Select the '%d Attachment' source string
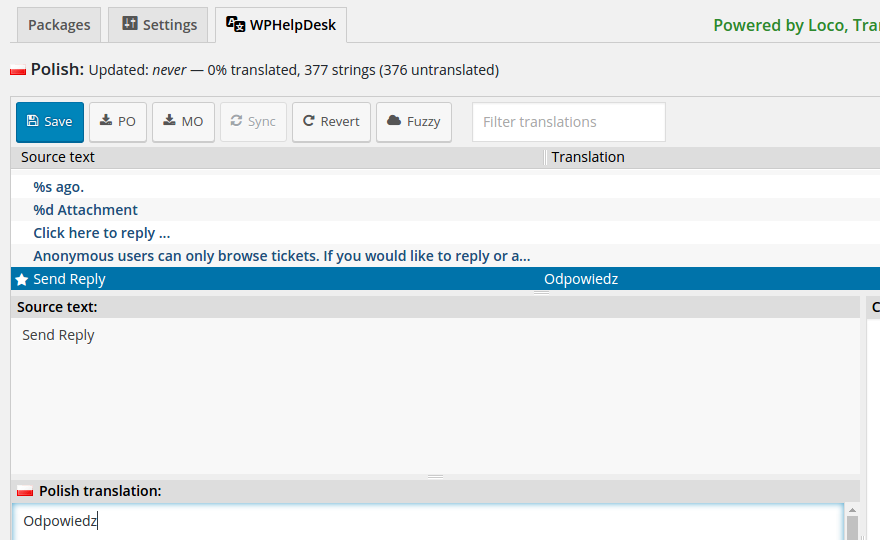This screenshot has width=880, height=540. [x=85, y=210]
